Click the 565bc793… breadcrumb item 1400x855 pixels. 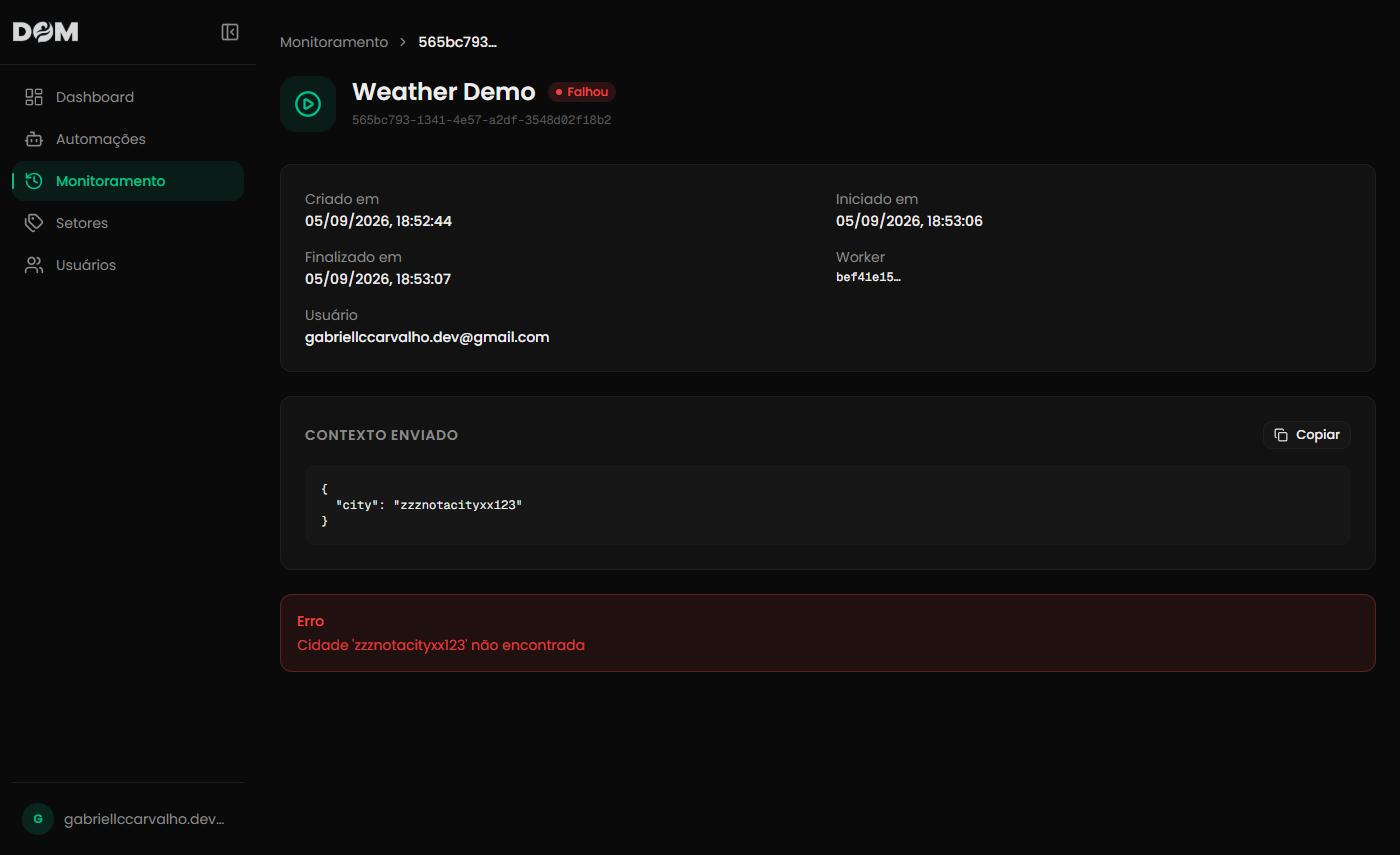pos(457,42)
